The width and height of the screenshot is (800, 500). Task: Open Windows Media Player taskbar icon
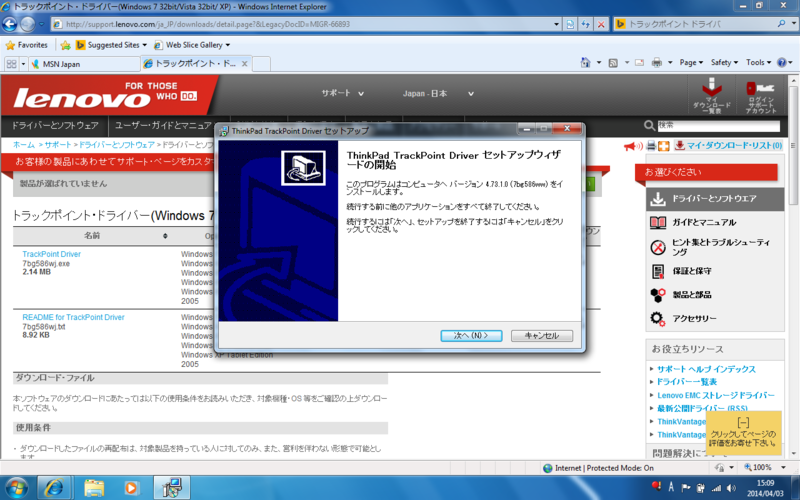[131, 488]
